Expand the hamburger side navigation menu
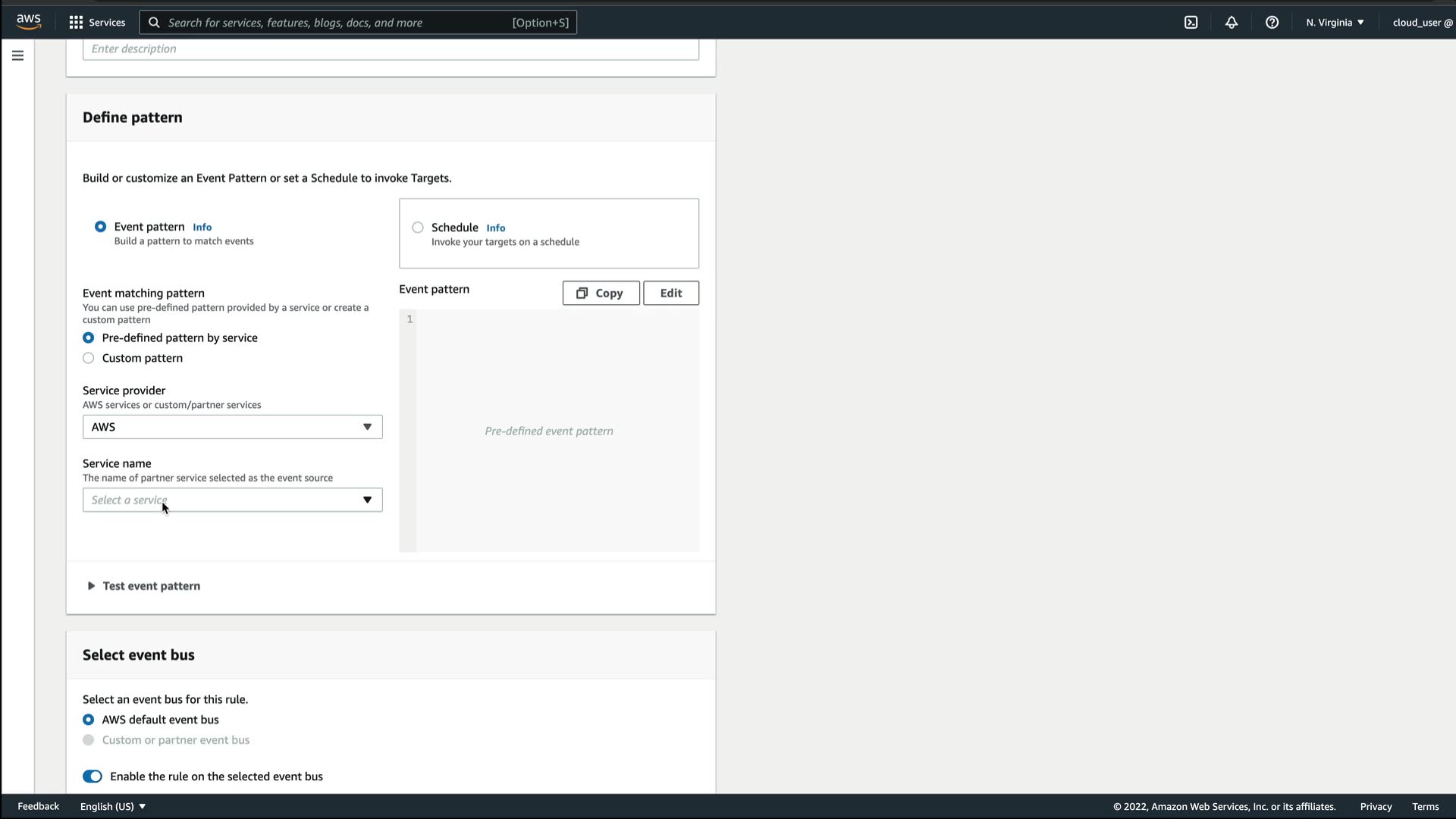1456x819 pixels. point(17,55)
